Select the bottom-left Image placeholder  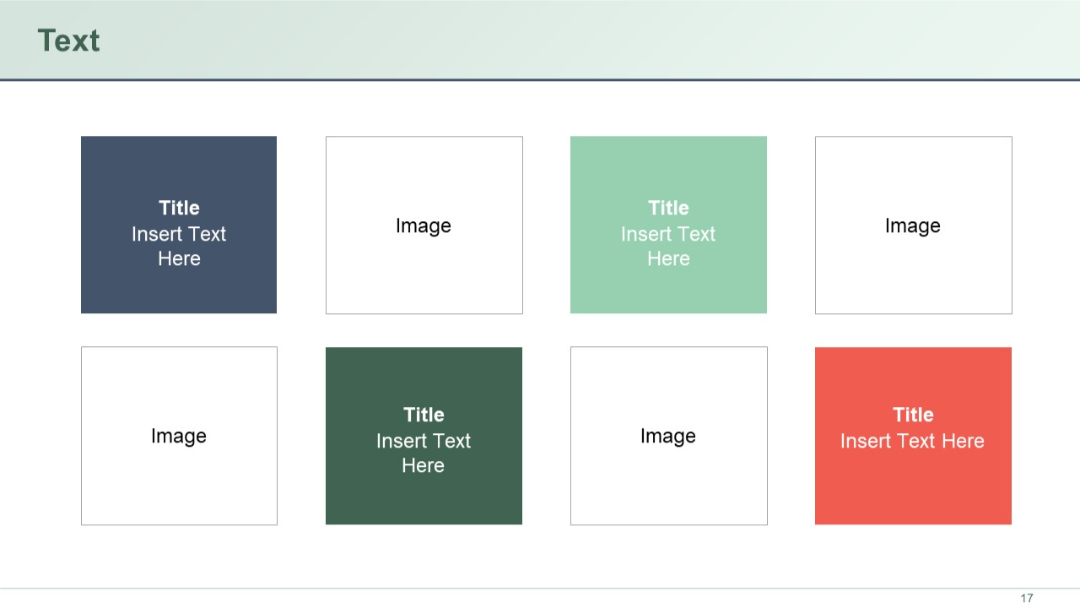[178, 435]
